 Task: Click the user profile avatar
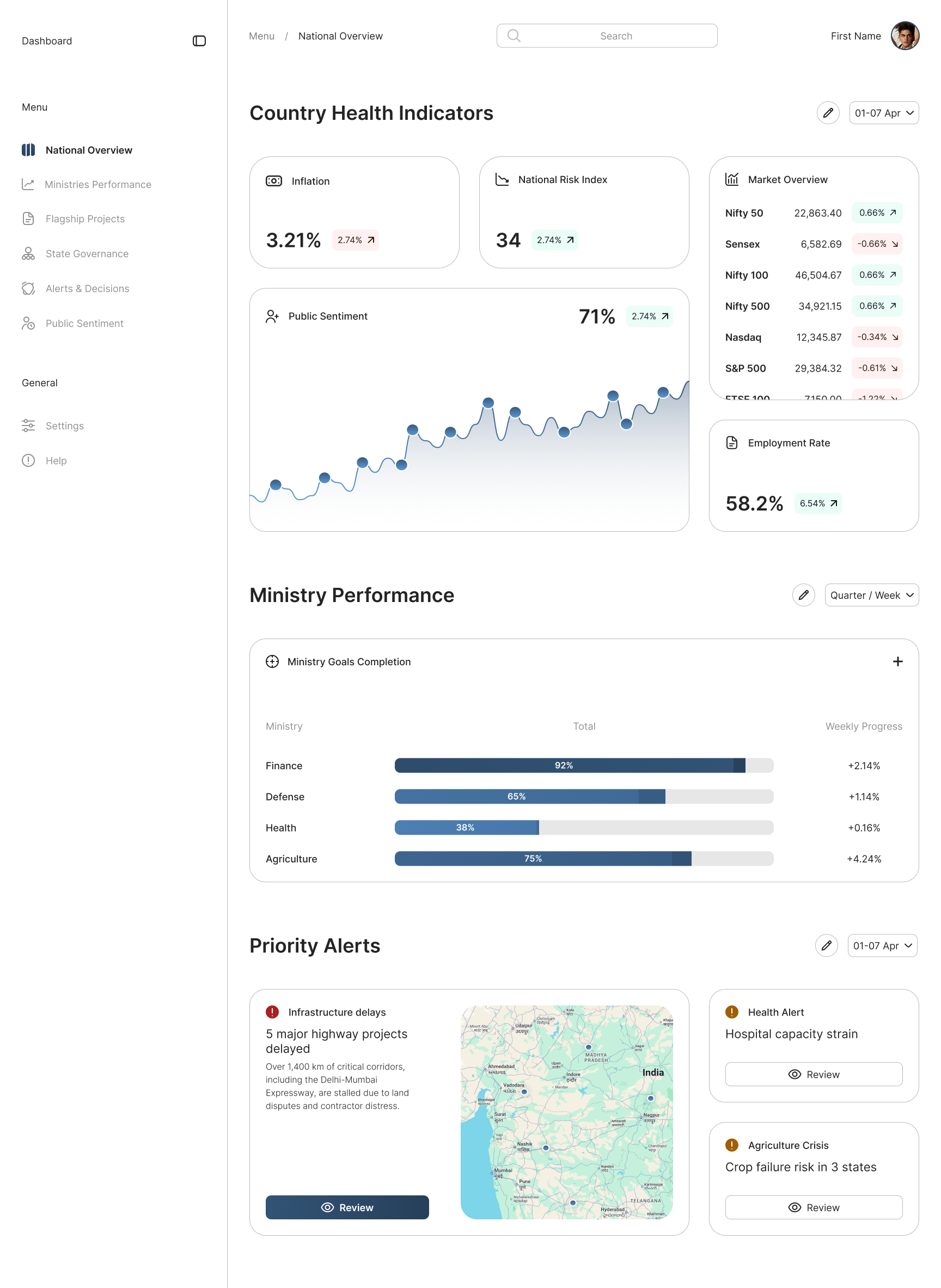pyautogui.click(x=905, y=36)
